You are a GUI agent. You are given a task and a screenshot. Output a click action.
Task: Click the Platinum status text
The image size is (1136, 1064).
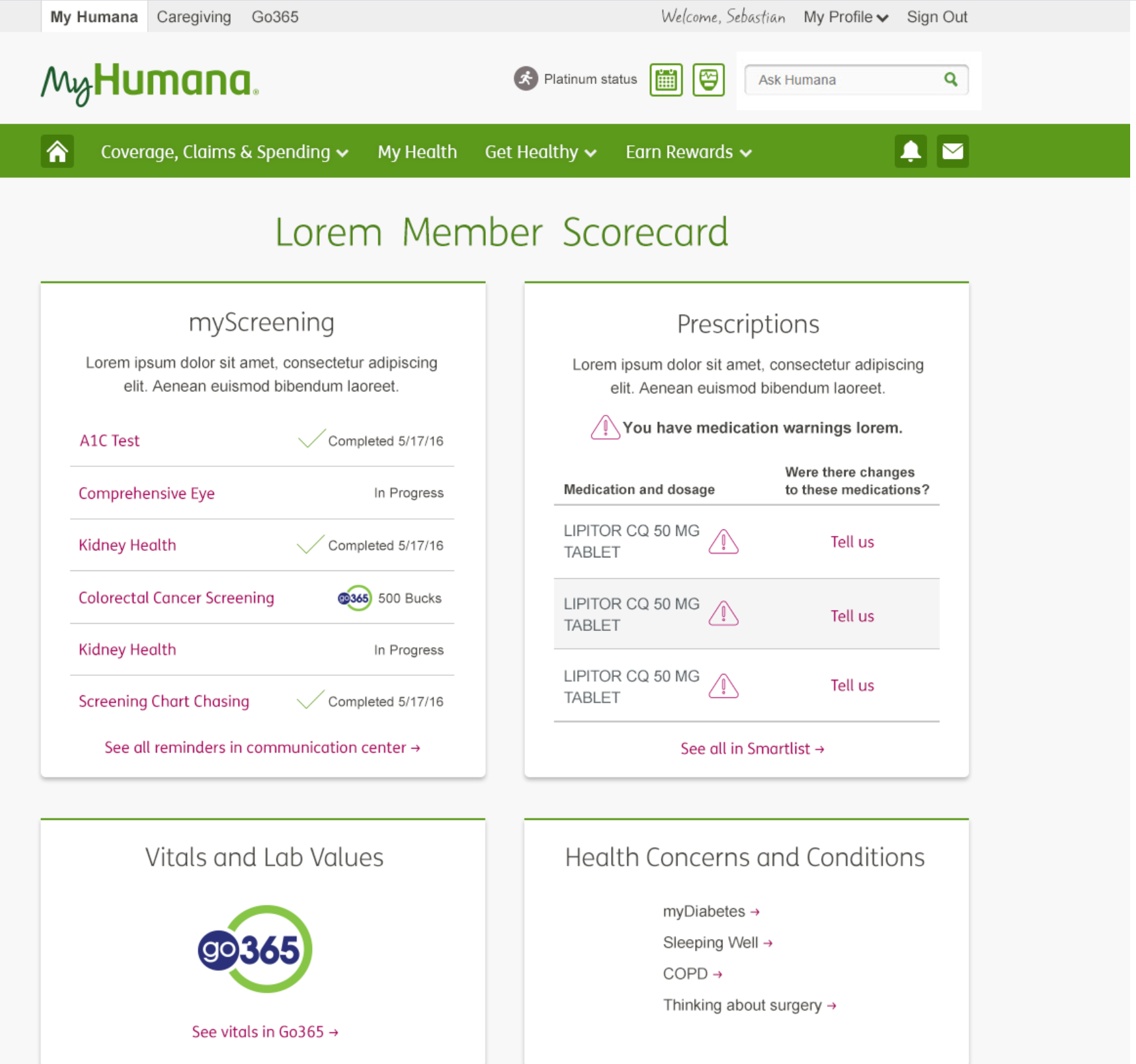point(590,79)
